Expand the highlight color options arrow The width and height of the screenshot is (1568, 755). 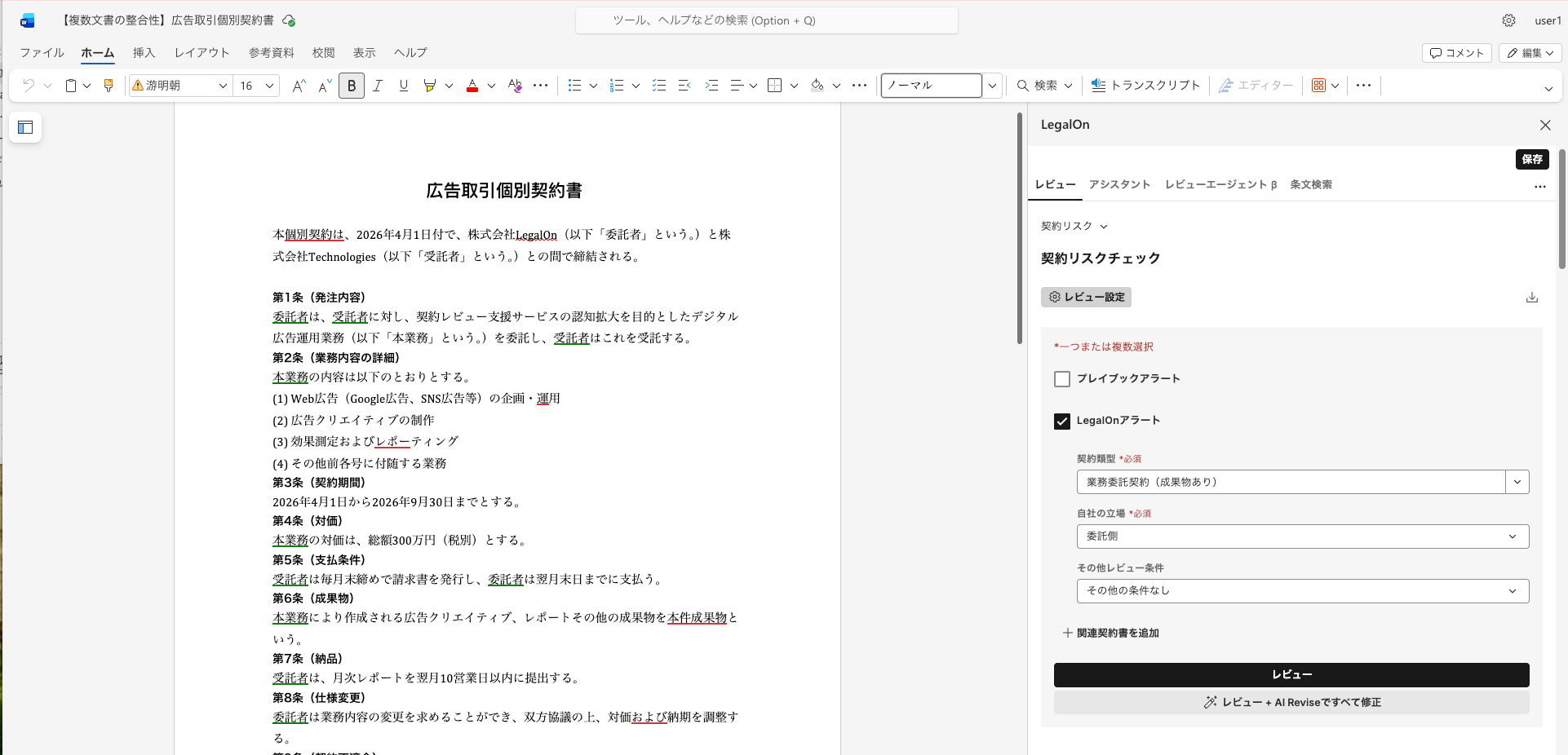(x=449, y=86)
